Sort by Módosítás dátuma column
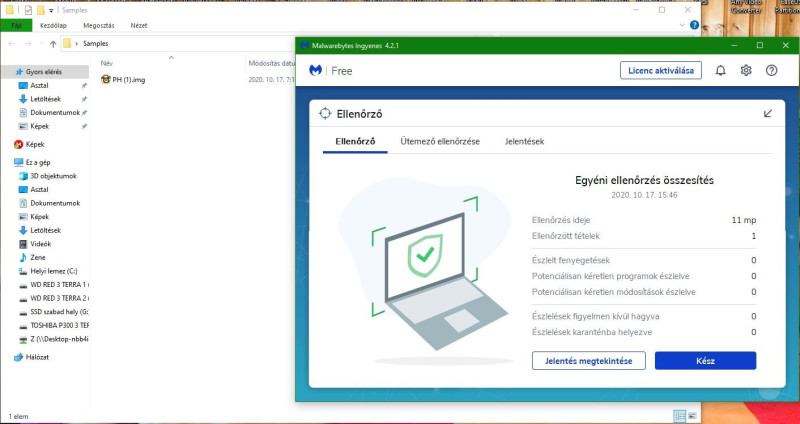800x424 pixels. (x=270, y=63)
